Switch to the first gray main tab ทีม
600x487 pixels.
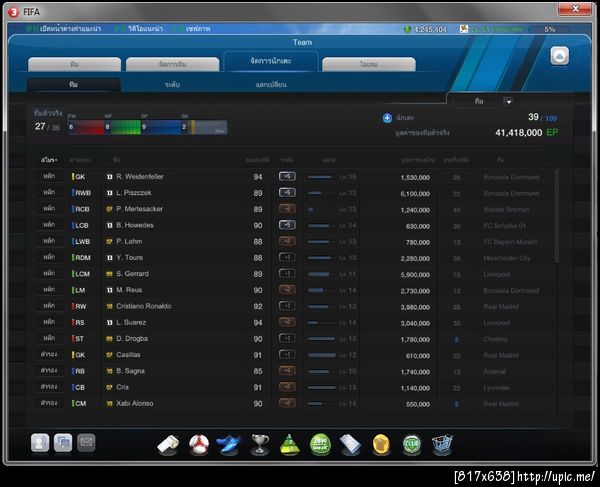coord(75,64)
